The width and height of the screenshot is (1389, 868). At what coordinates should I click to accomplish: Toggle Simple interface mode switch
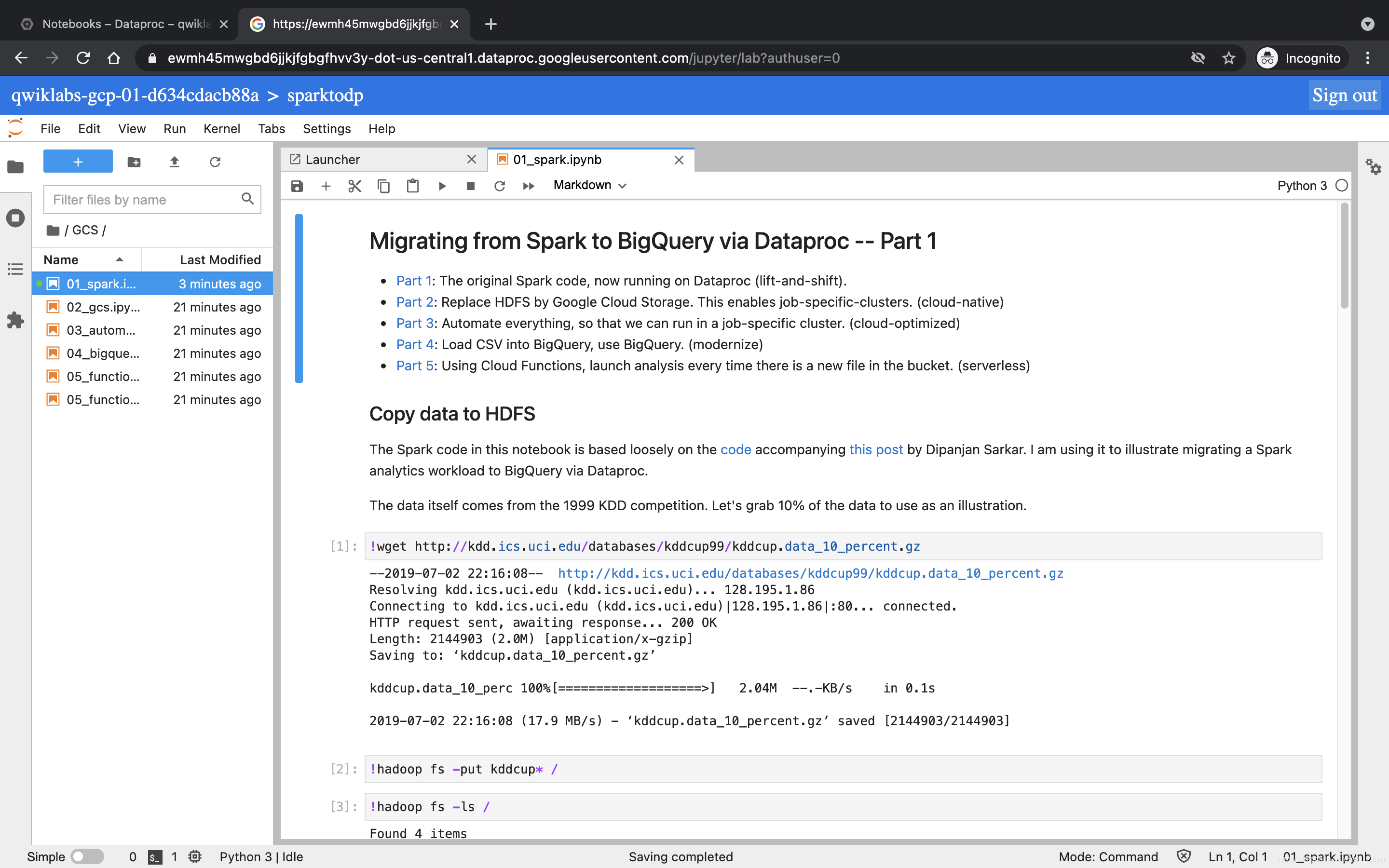(x=87, y=856)
